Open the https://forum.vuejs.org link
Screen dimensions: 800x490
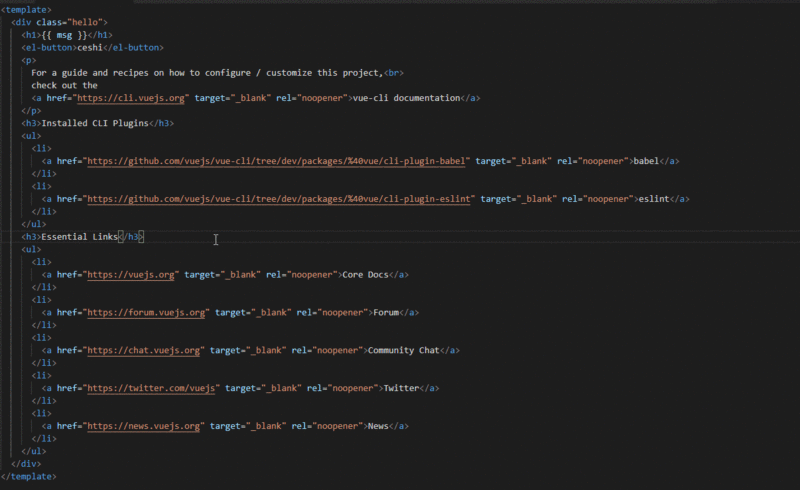pos(146,312)
